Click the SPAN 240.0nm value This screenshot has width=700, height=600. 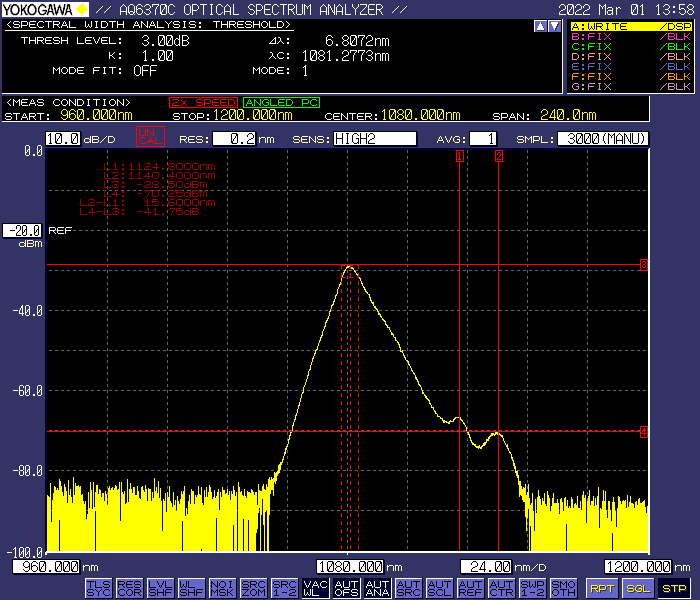click(568, 115)
